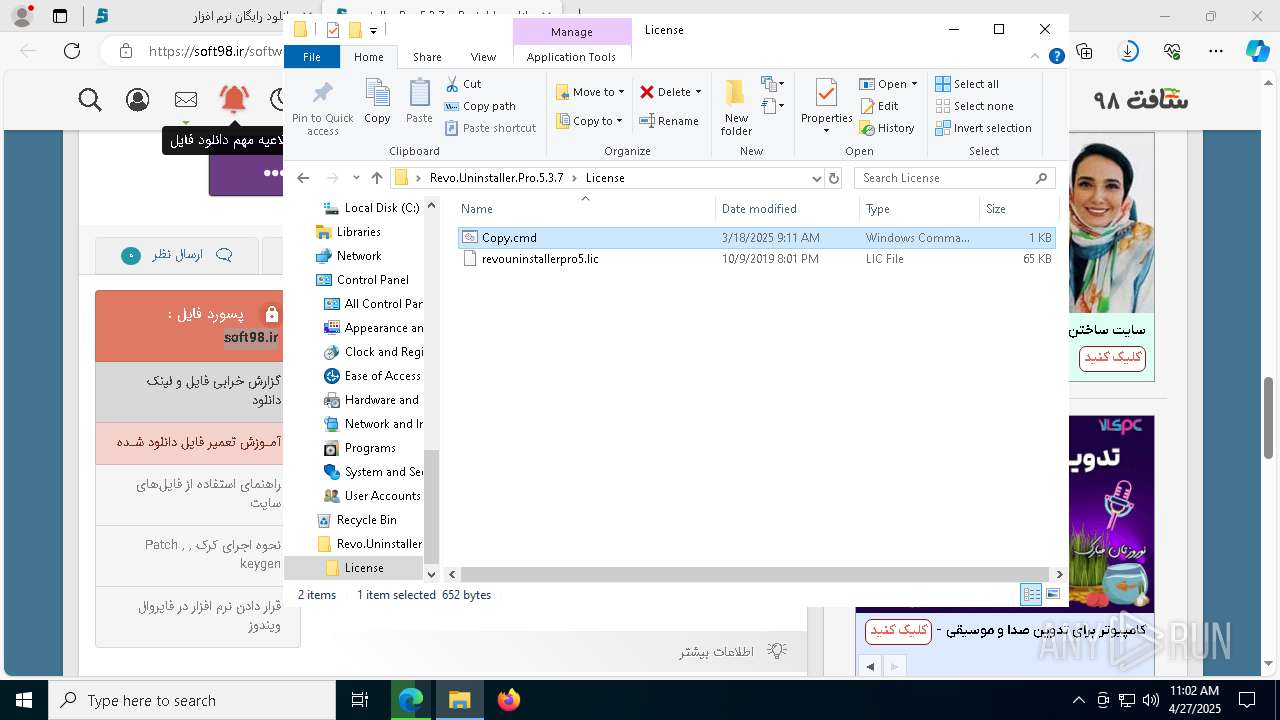1280x720 pixels.
Task: Open Firefox from the taskbar
Action: click(509, 700)
